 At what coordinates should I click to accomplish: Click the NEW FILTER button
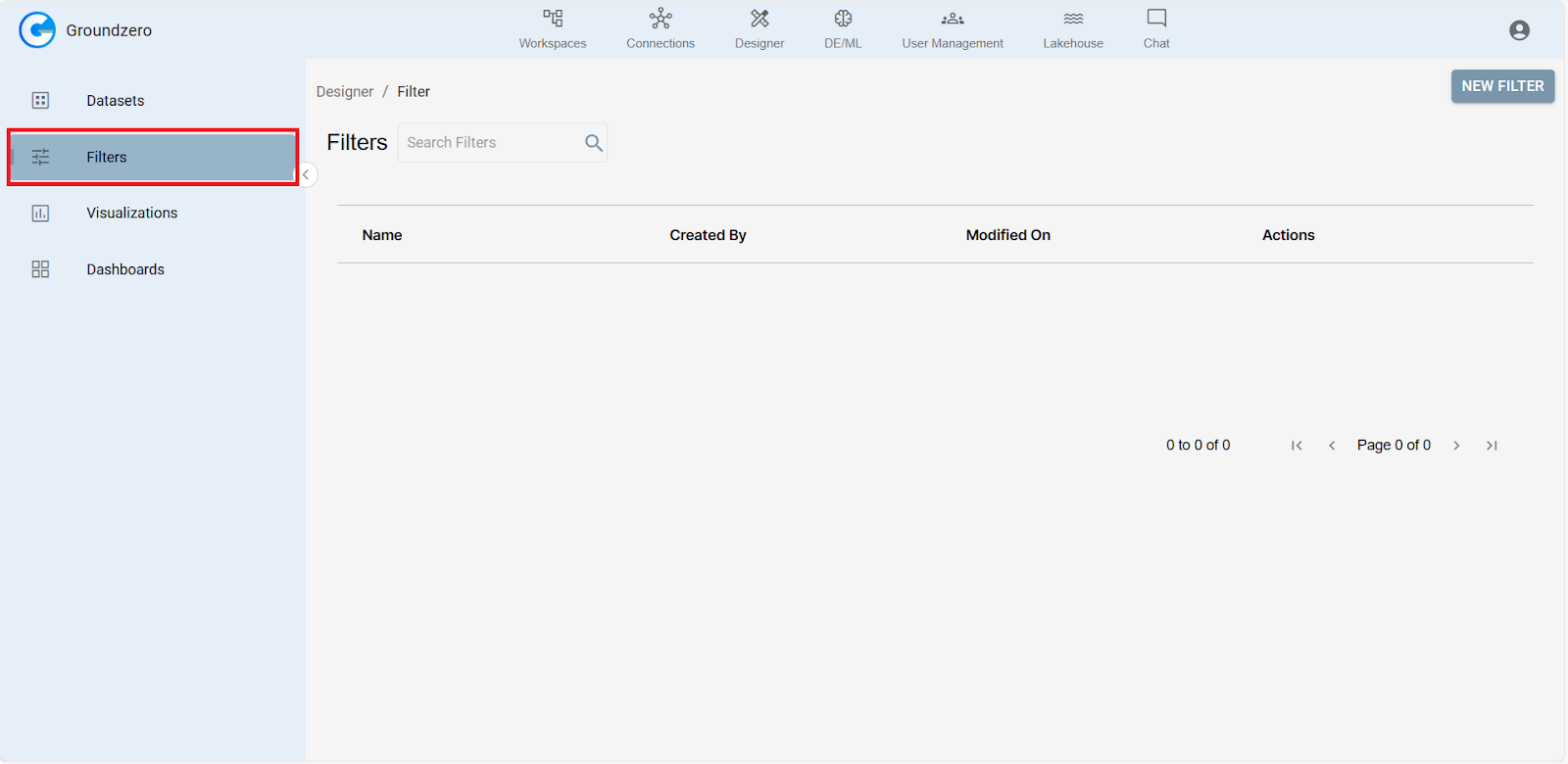(1502, 86)
